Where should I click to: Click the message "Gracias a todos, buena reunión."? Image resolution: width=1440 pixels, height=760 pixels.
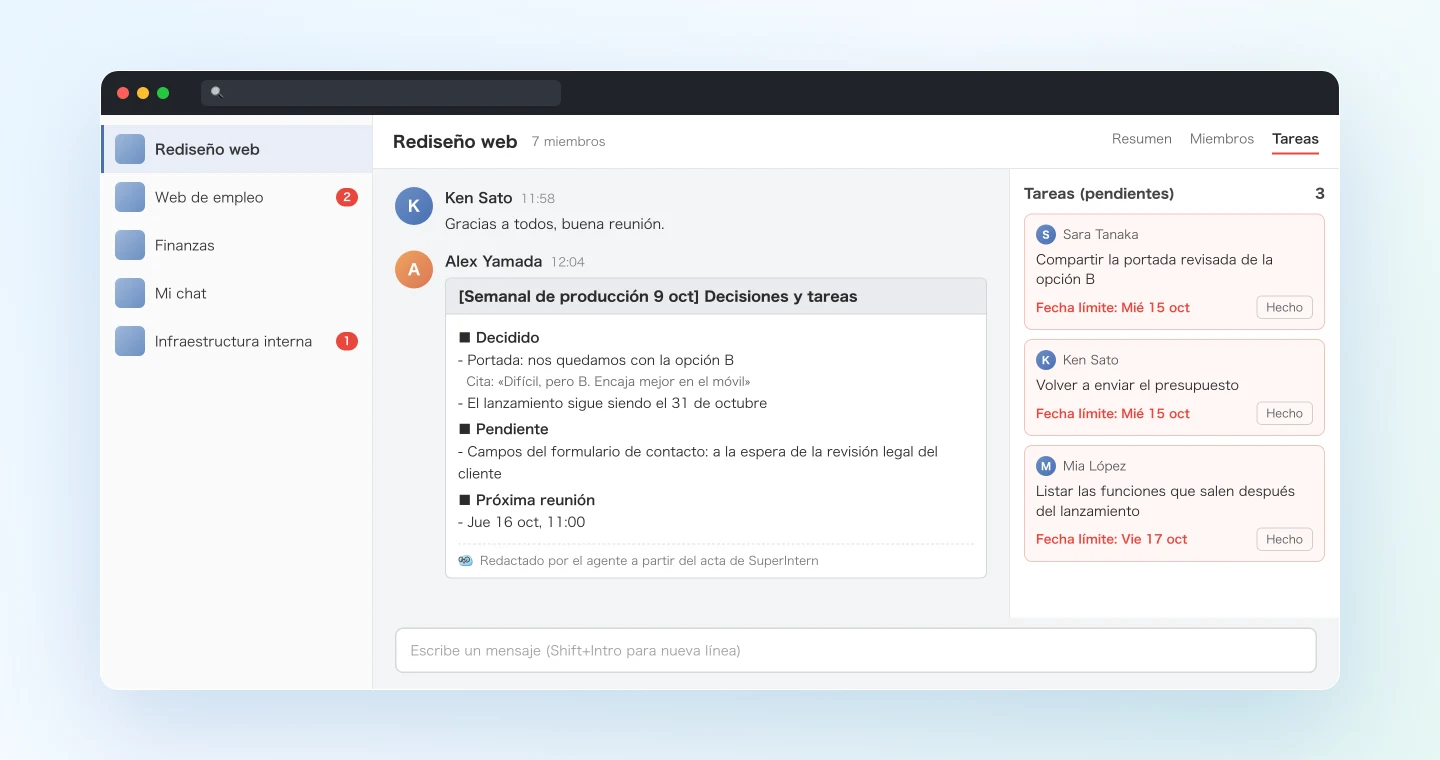tap(554, 224)
